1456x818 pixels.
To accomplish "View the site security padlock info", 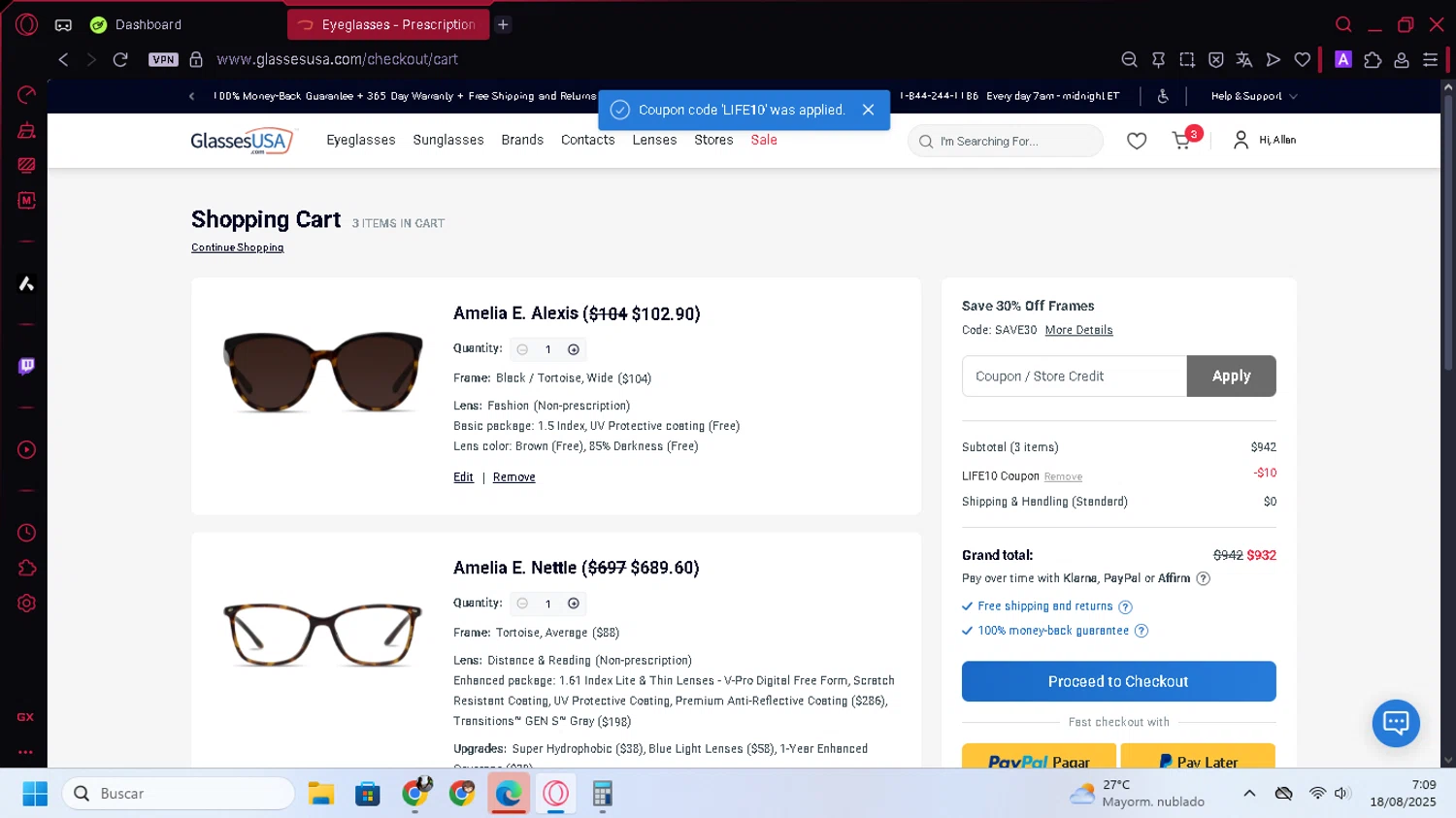I will [196, 59].
